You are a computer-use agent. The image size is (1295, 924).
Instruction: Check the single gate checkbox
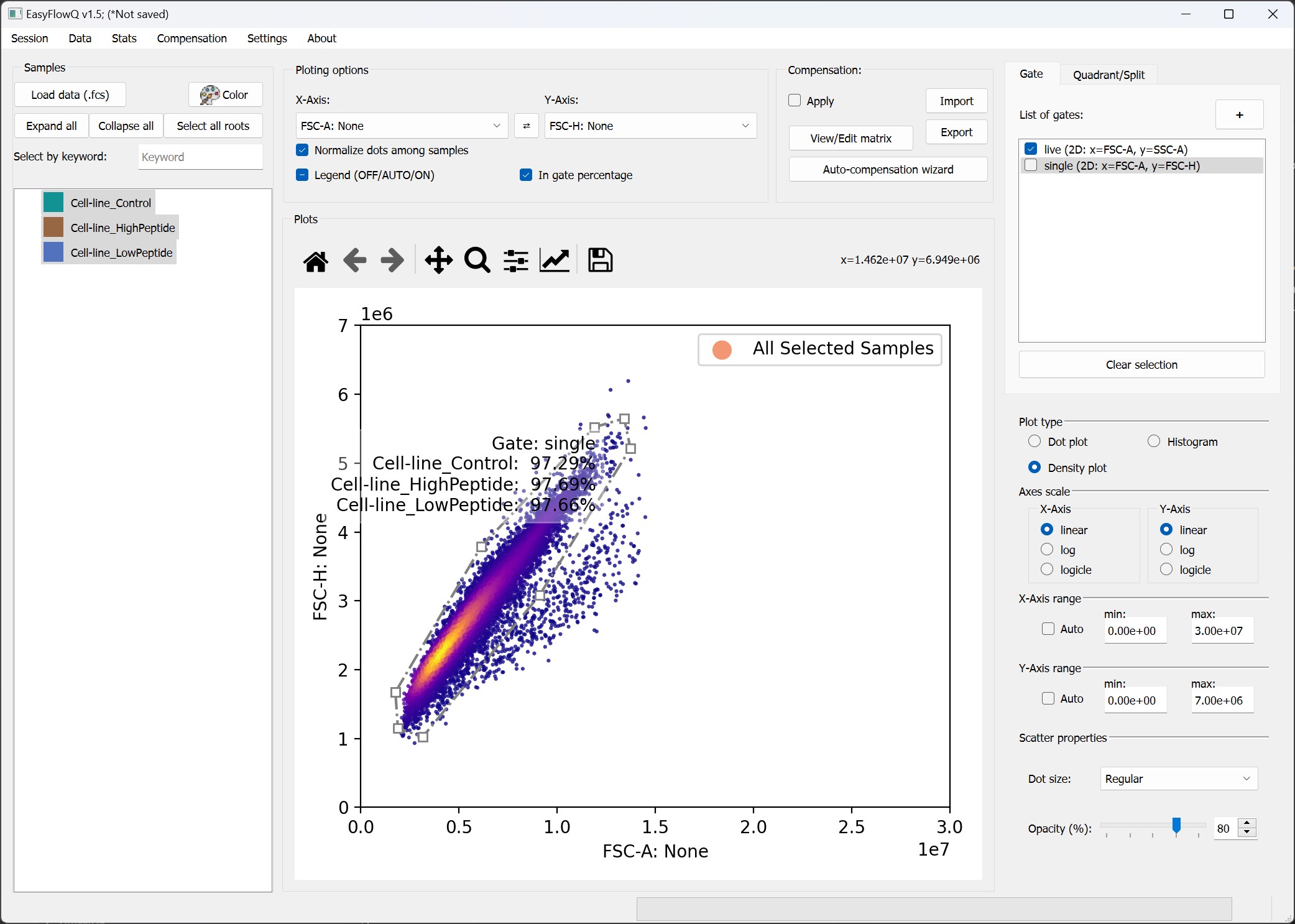click(1031, 165)
